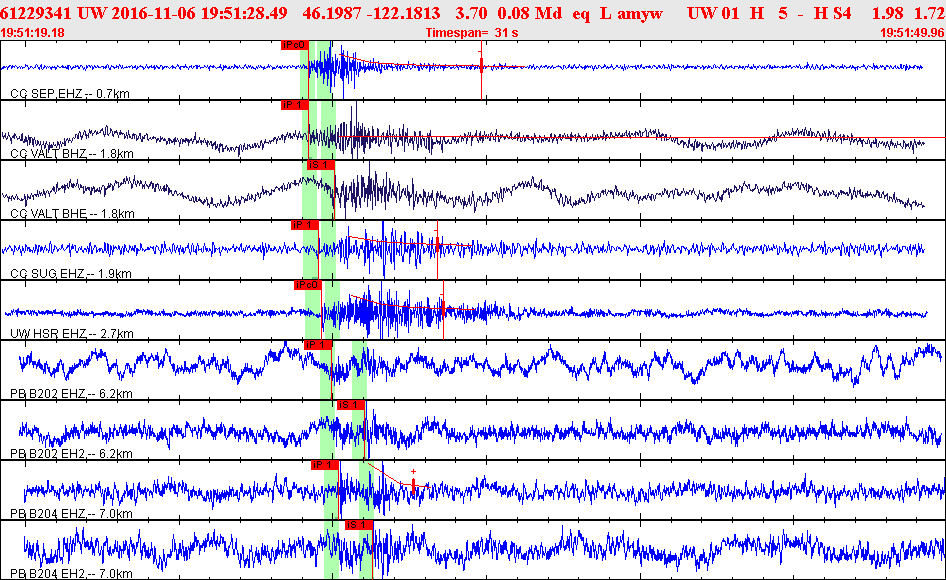Select the UW HSR EHZ station label
Viewport: 946px width, 580px height.
coord(70,334)
